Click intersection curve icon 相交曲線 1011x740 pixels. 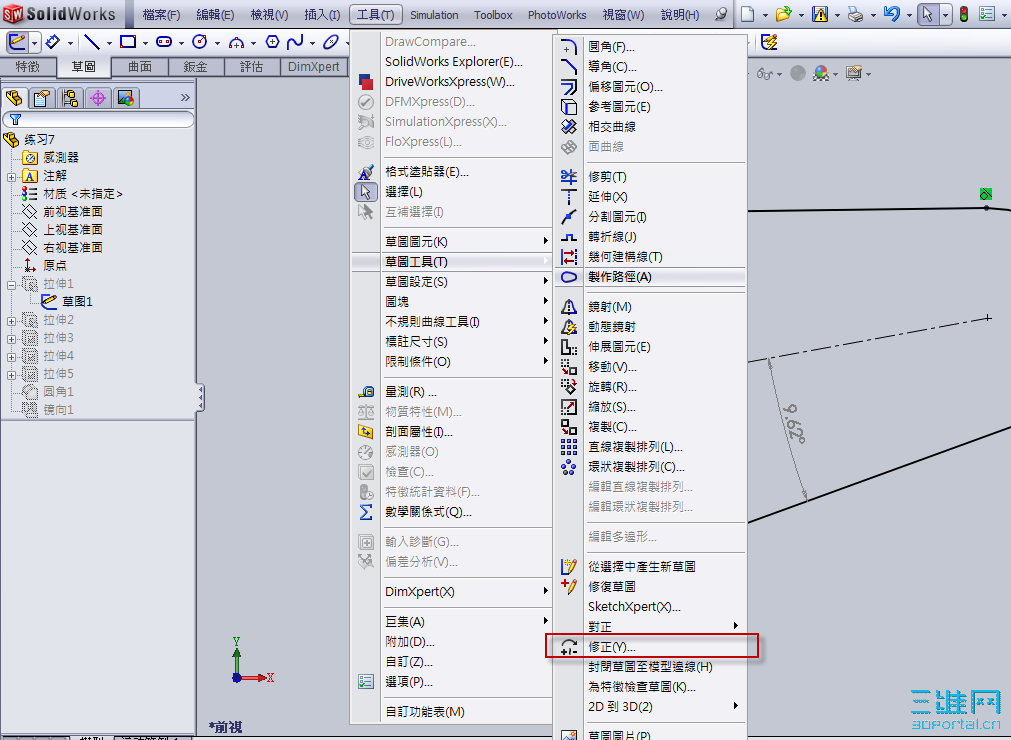568,126
